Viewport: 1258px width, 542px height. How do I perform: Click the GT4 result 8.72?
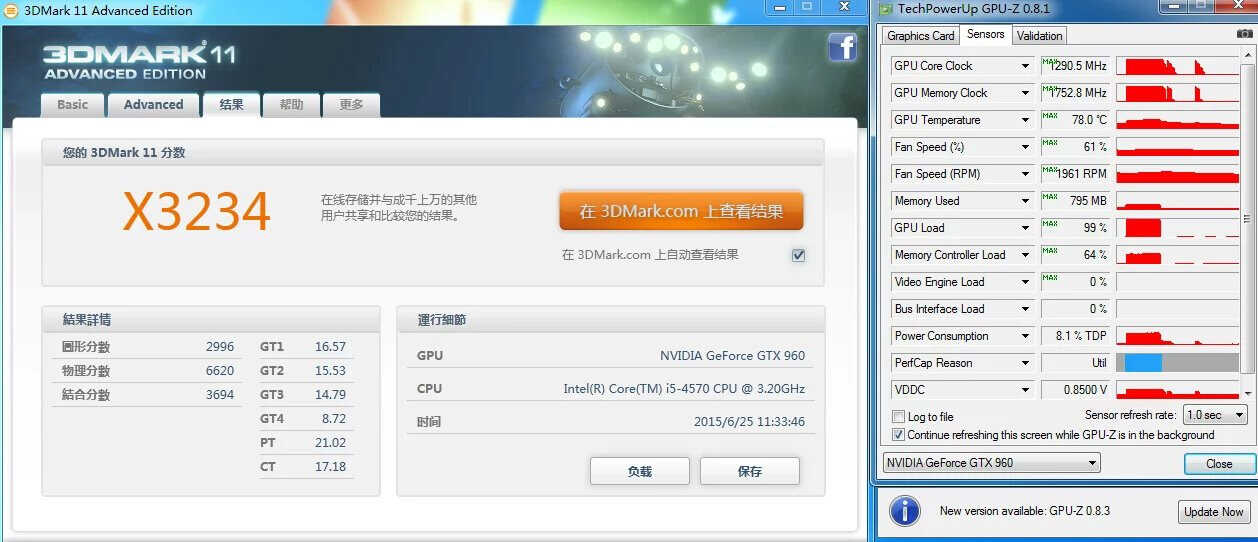coord(334,419)
